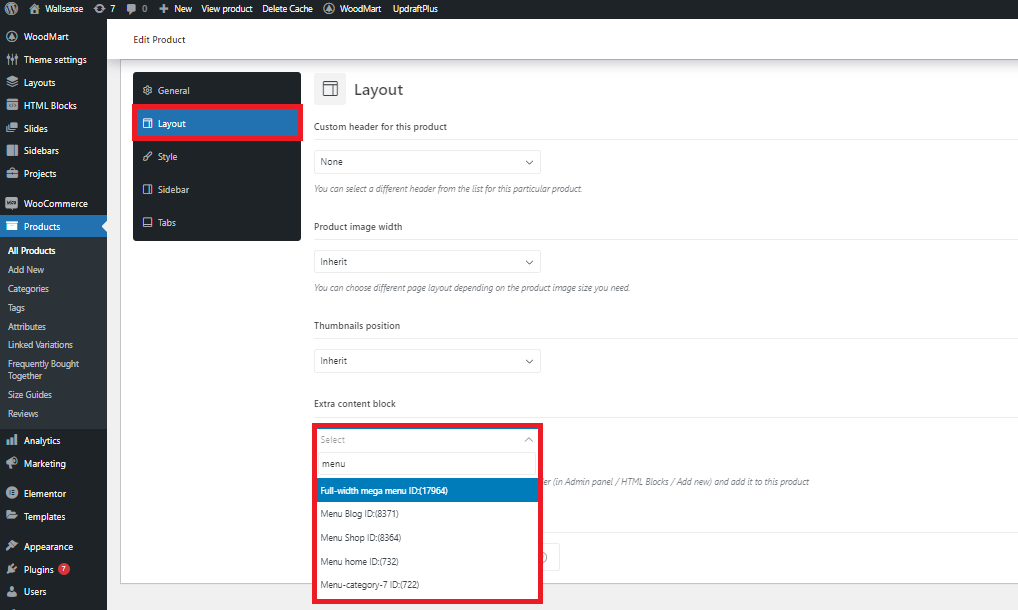Image resolution: width=1018 pixels, height=610 pixels.
Task: Open the Wallsense site home link
Action: (56, 8)
